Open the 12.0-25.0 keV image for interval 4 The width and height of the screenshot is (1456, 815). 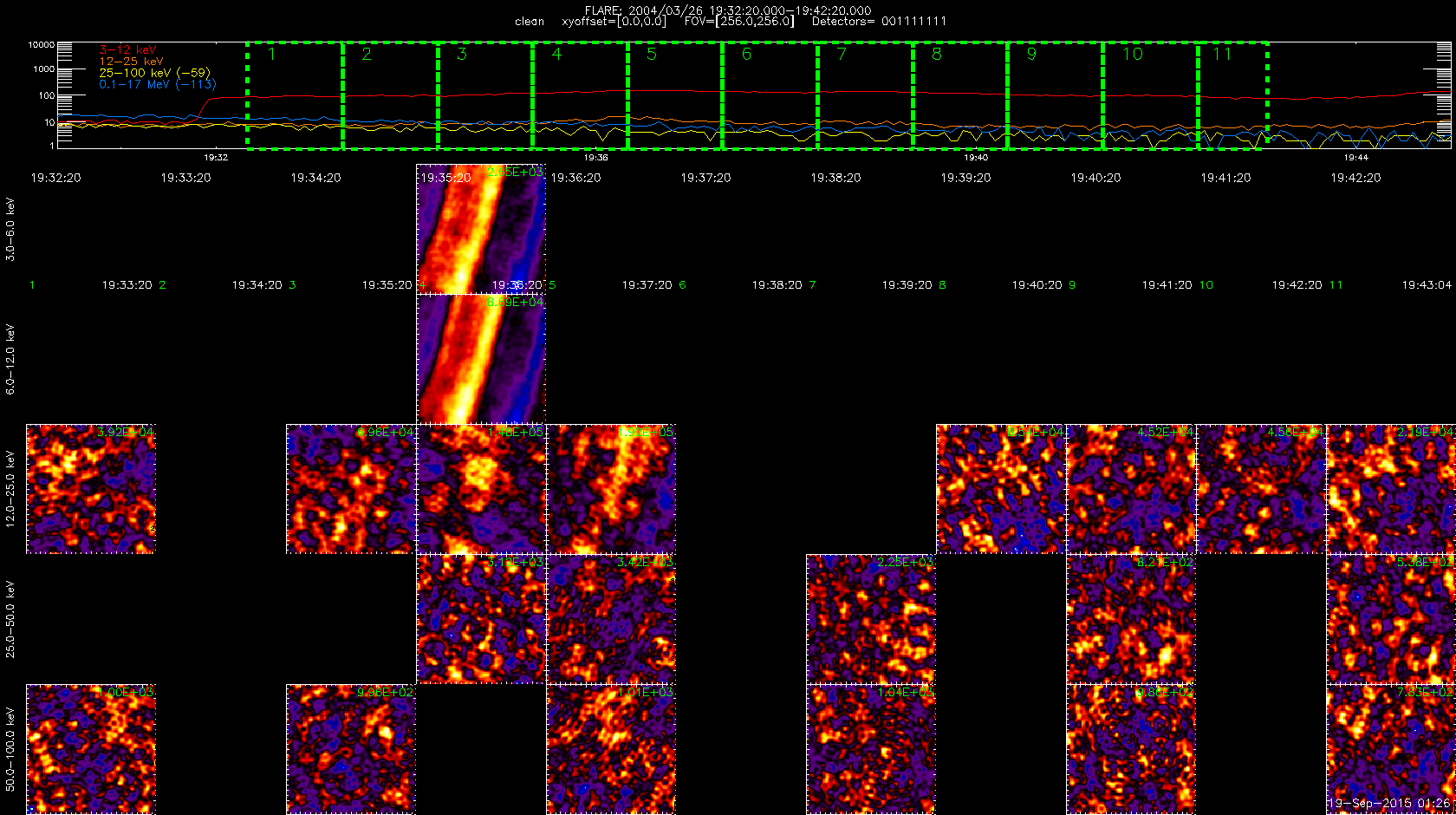(x=481, y=489)
